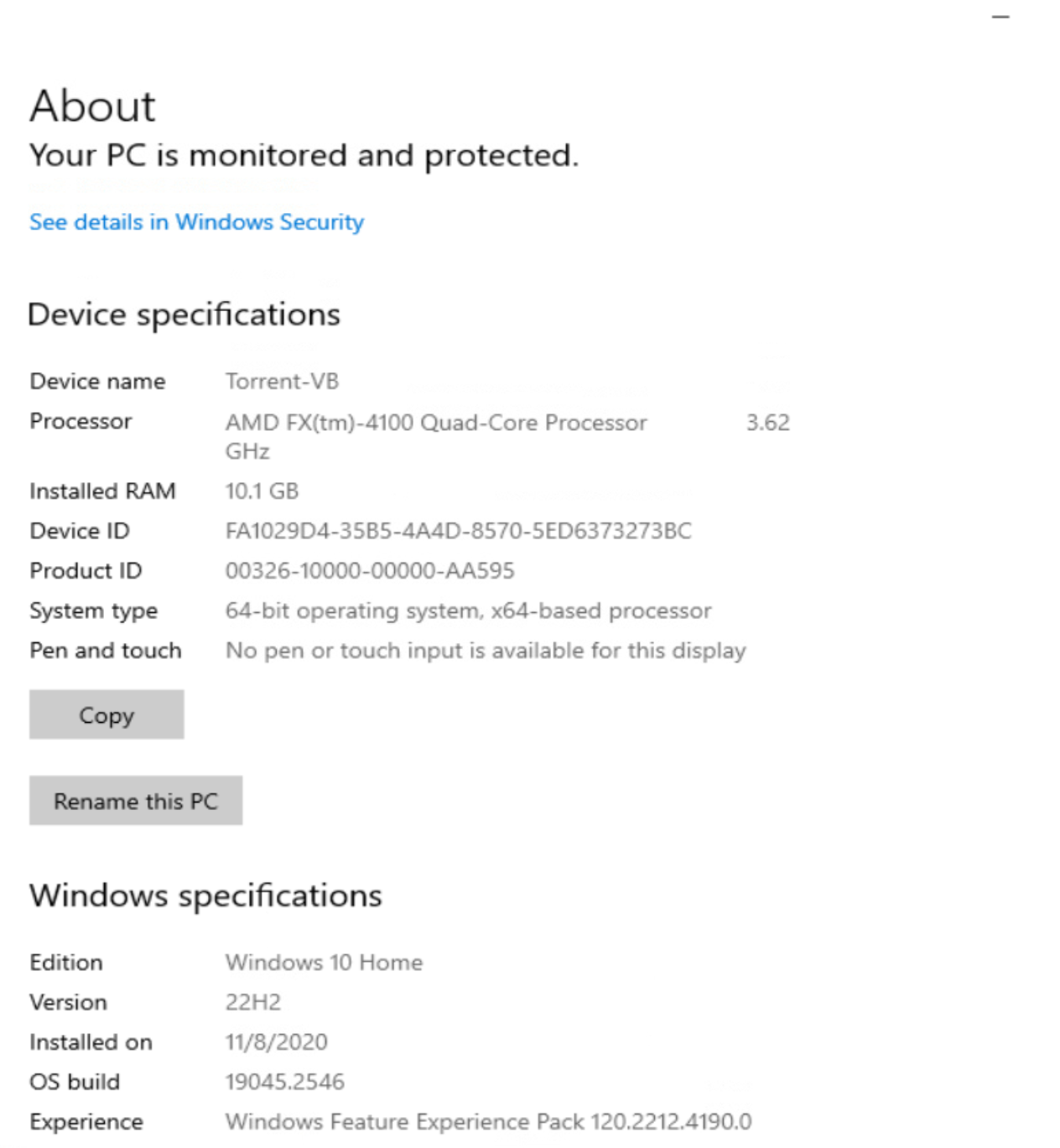Click the System type value 64-bit operating system
This screenshot has height=1148, width=1060.
coord(468,611)
